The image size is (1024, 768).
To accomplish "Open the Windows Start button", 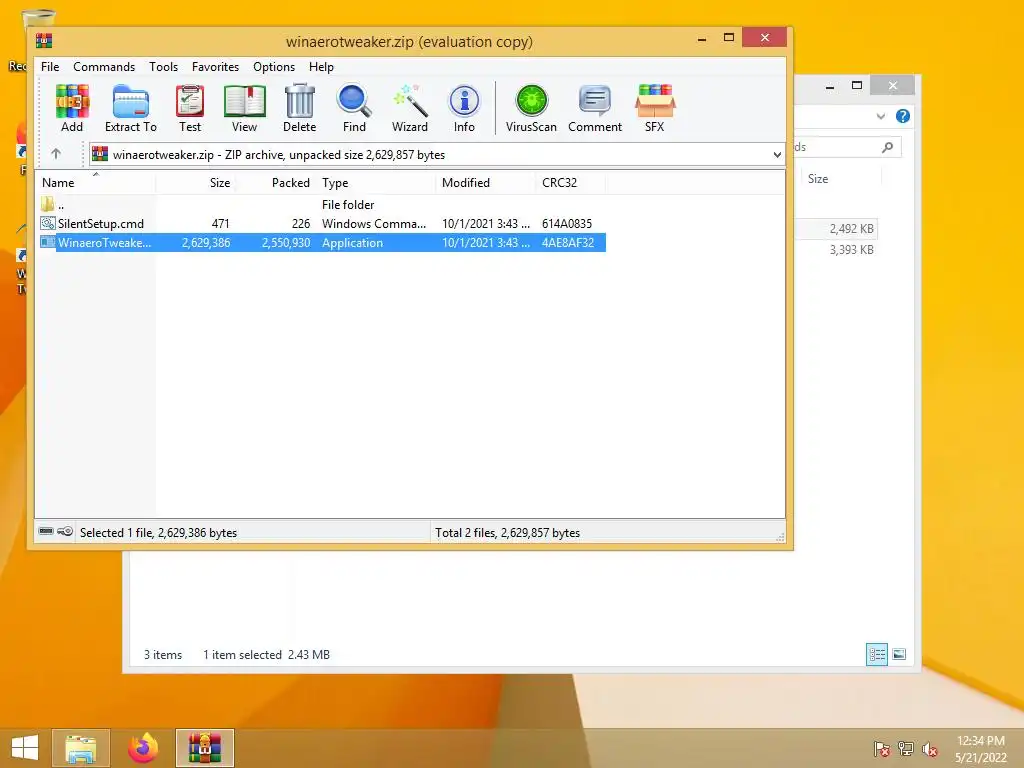I will pyautogui.click(x=25, y=748).
